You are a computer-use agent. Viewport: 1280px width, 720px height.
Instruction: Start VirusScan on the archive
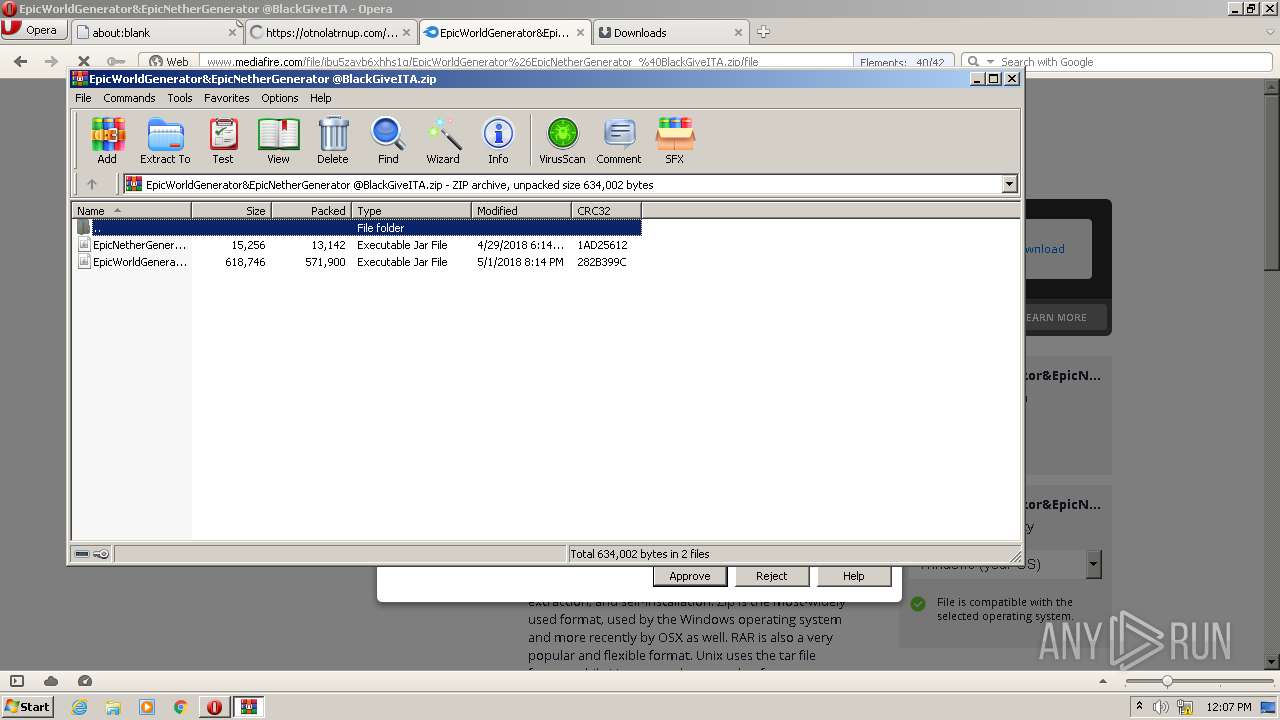562,140
